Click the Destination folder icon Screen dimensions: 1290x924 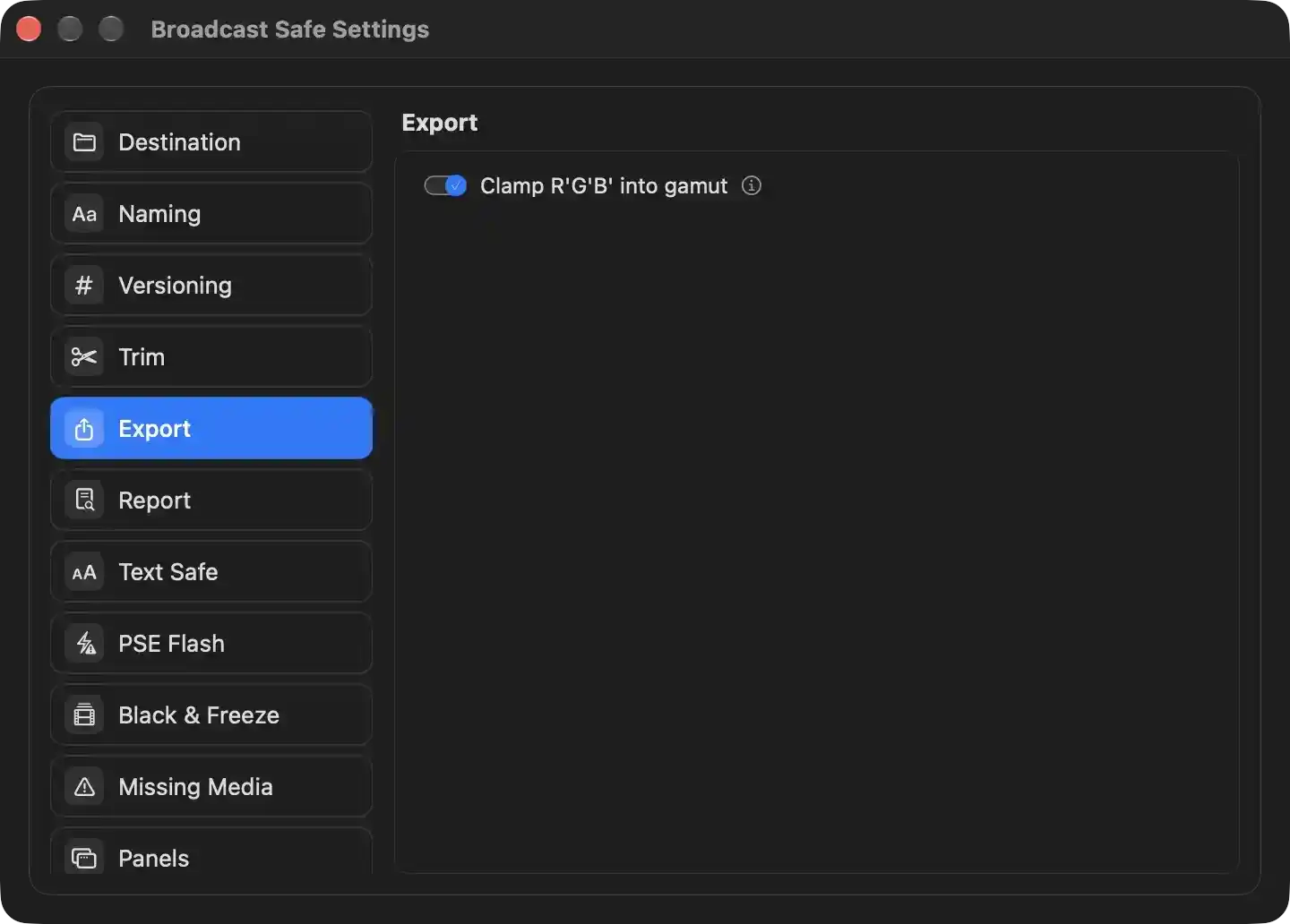pyautogui.click(x=84, y=142)
